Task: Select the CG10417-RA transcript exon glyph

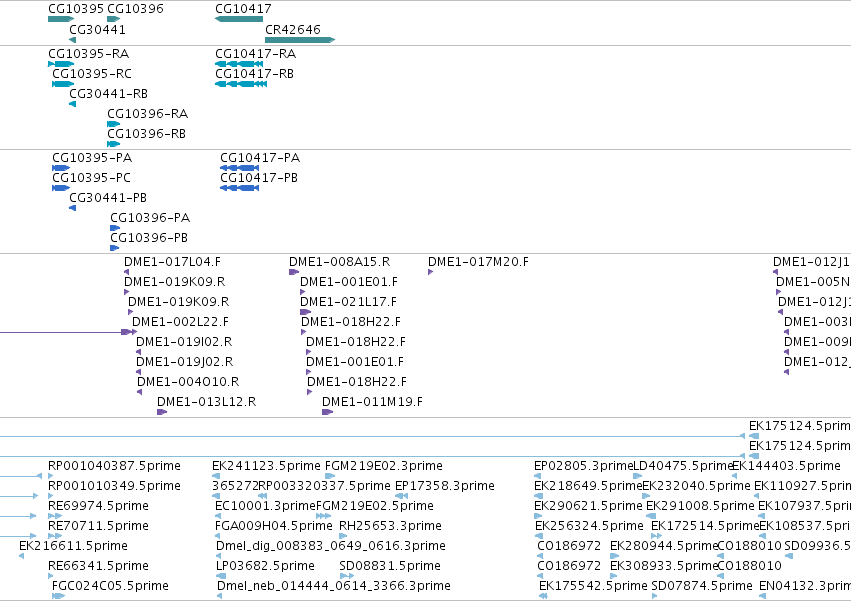Action: [x=239, y=64]
